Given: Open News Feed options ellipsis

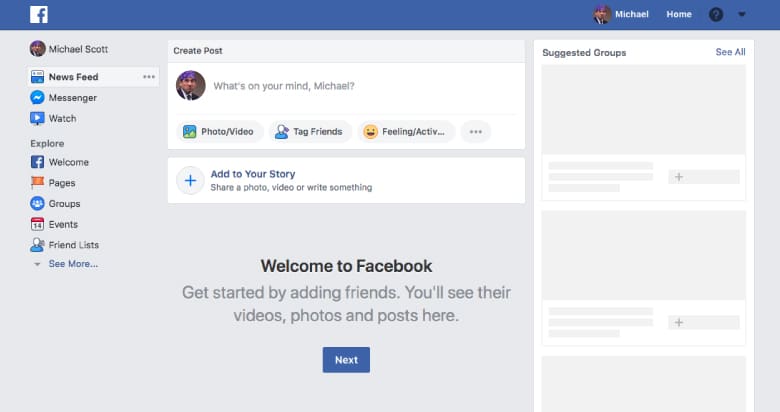Looking at the screenshot, I should coord(149,77).
